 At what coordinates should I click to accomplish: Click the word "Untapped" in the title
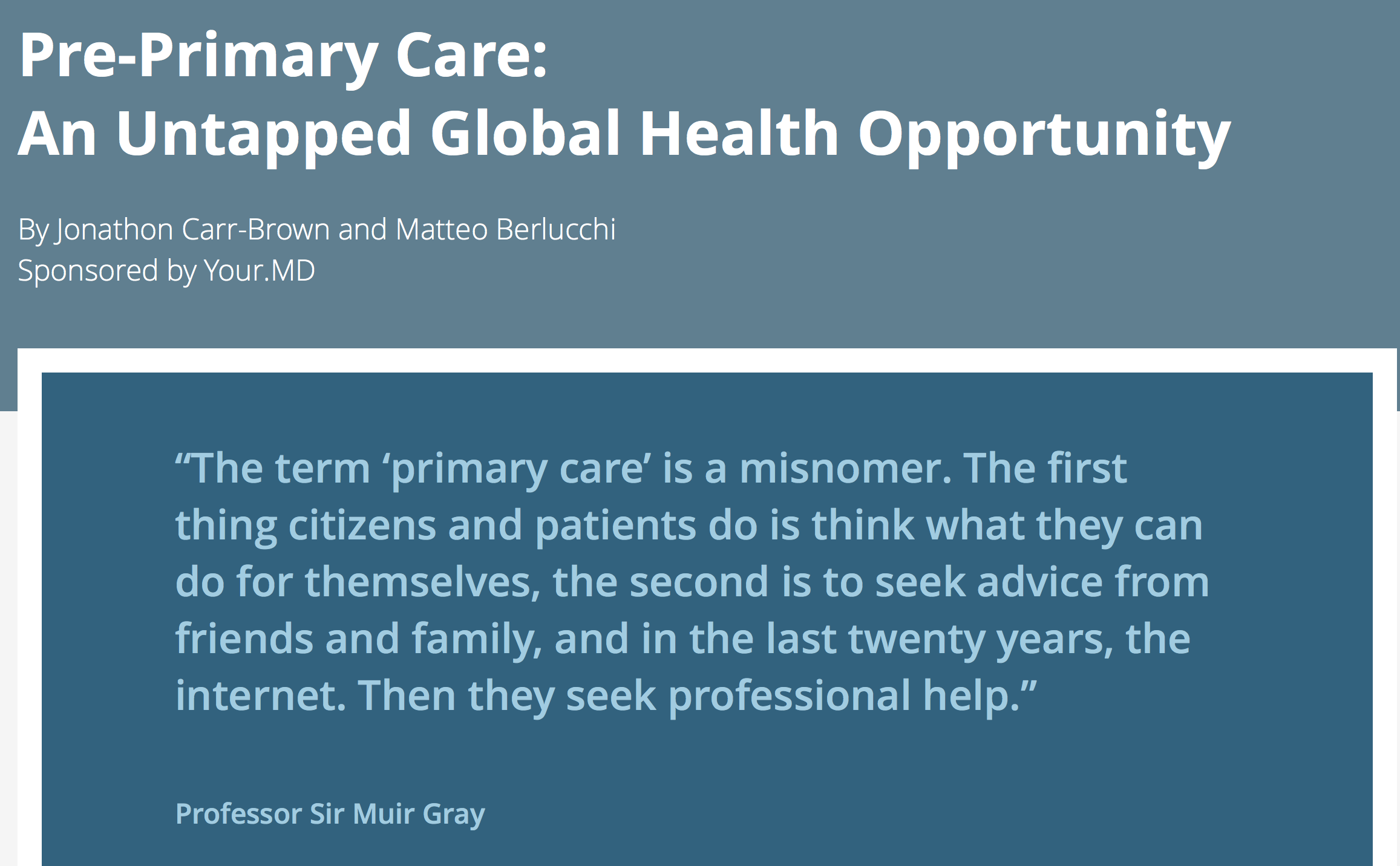coord(264,135)
